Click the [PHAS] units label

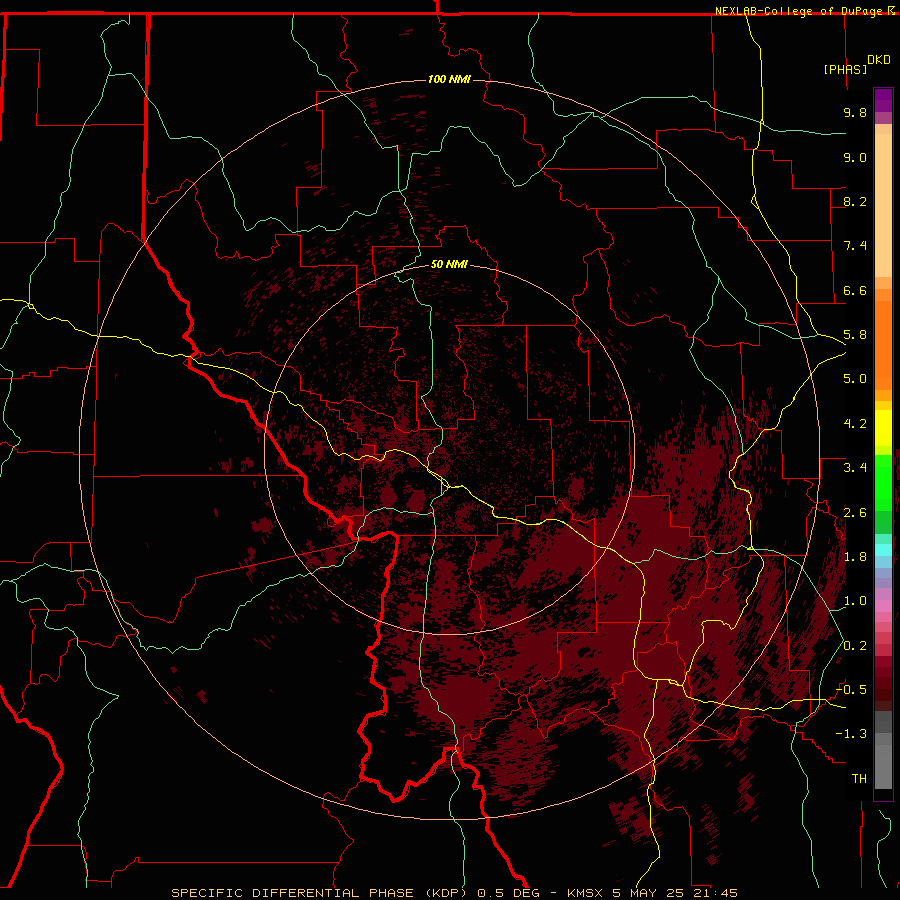coord(845,69)
